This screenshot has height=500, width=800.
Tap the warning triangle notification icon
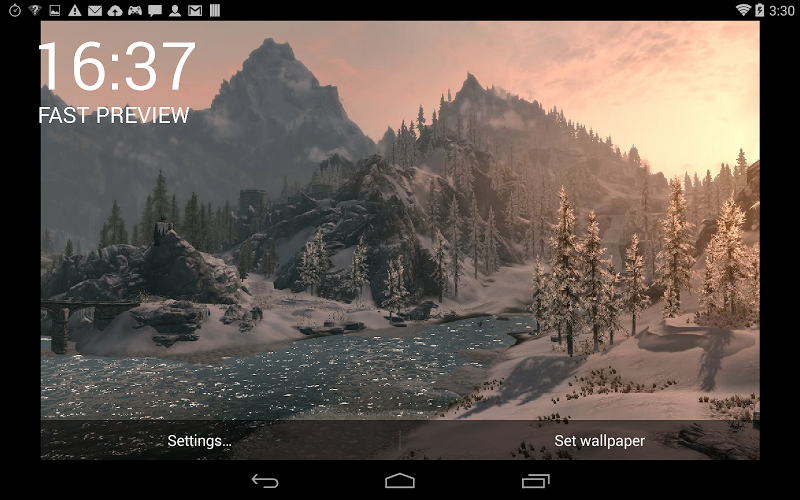pos(74,10)
